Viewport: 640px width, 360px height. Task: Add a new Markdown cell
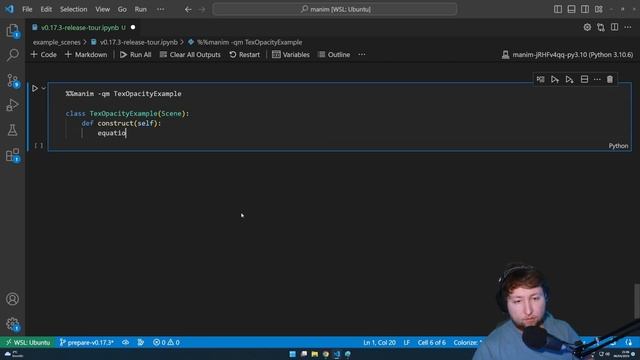pos(86,54)
